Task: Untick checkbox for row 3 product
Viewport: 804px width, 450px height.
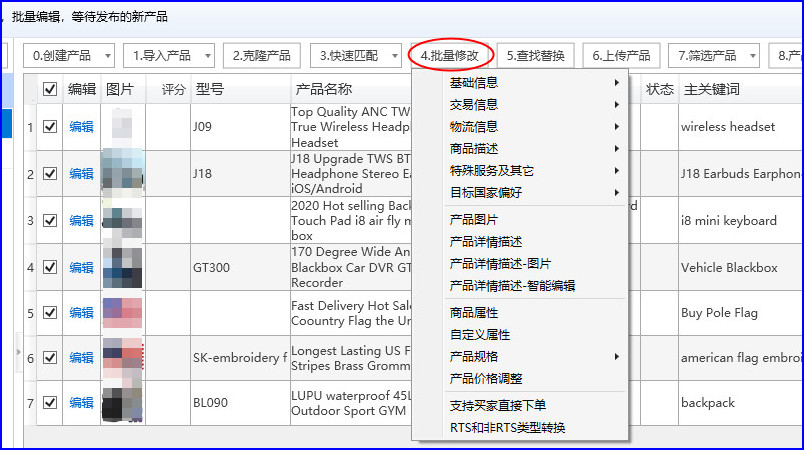Action: [x=50, y=220]
